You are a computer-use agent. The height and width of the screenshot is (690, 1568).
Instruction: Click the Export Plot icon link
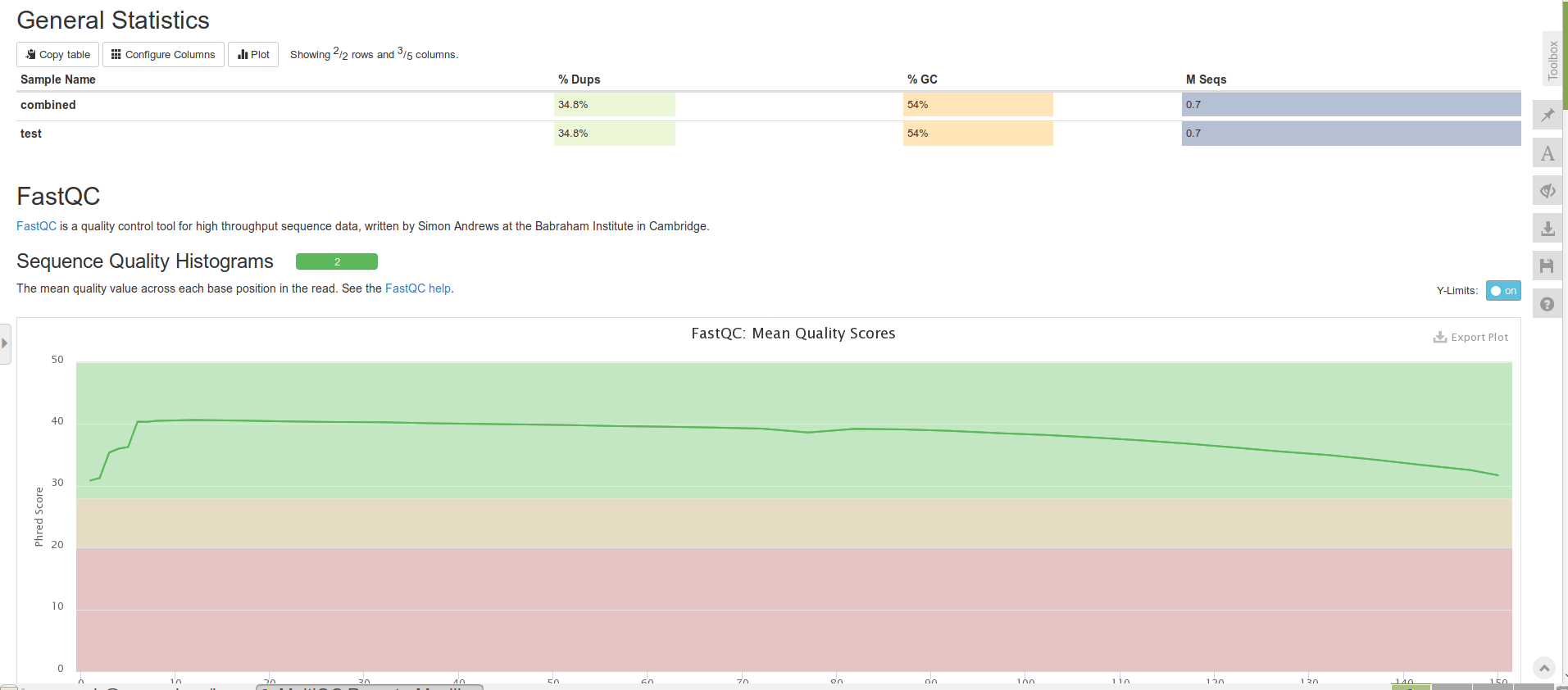[1470, 337]
